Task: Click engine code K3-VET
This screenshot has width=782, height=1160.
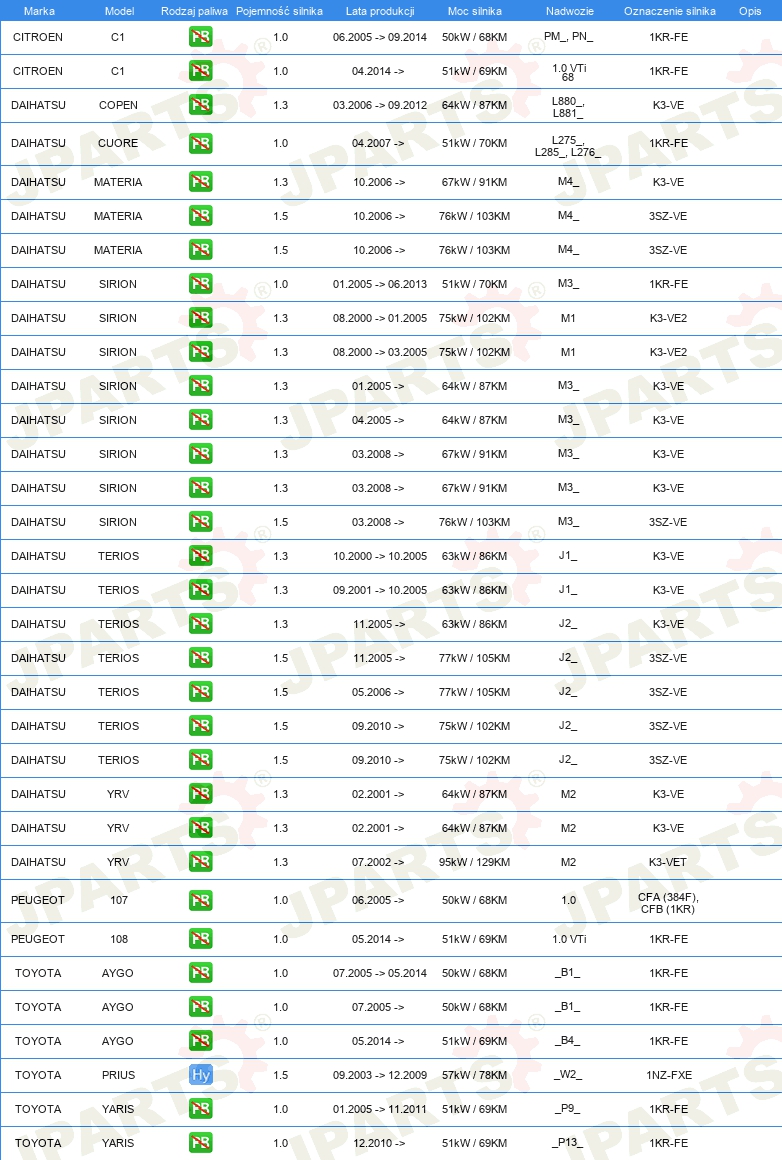Action: (x=668, y=863)
